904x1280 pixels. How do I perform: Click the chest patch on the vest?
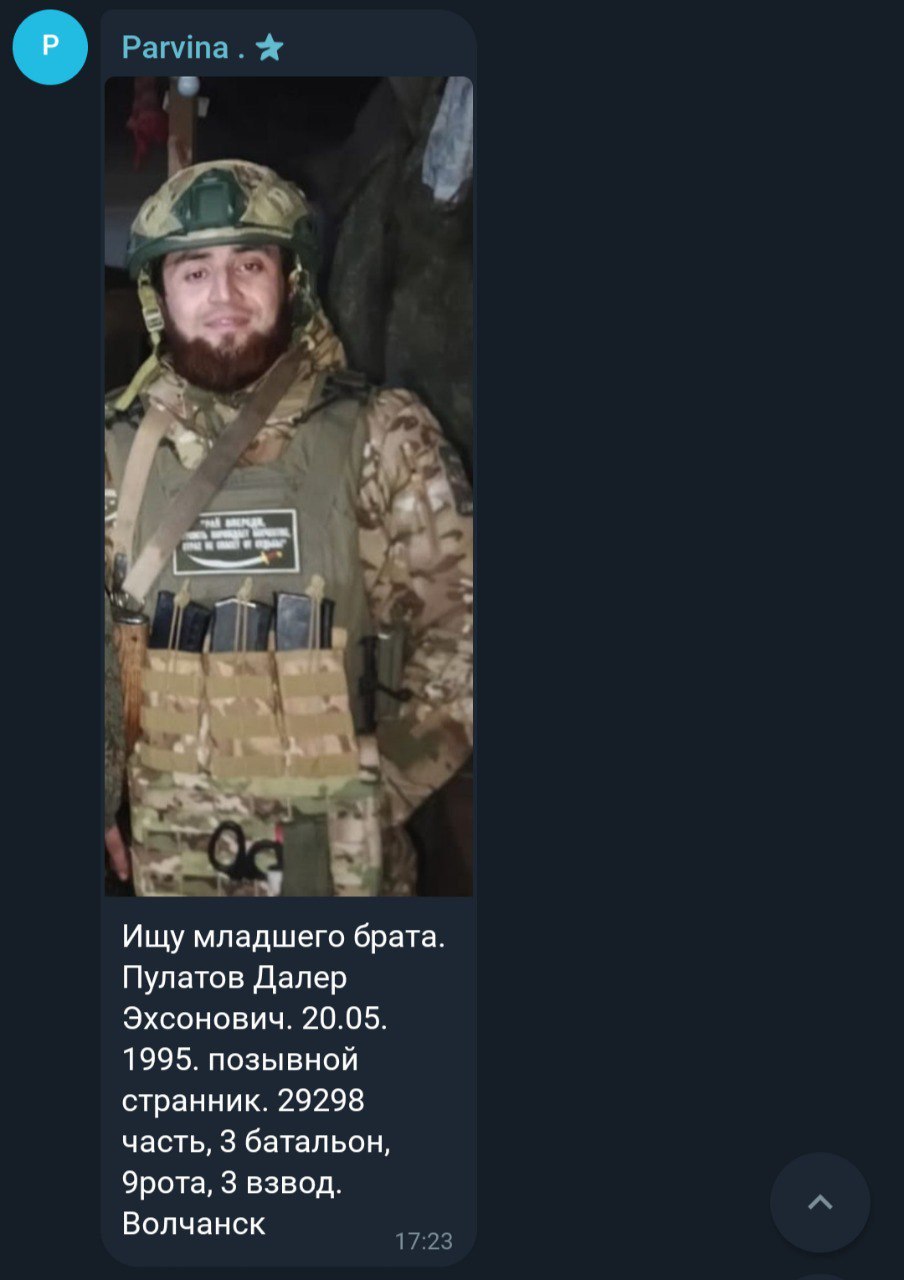click(235, 541)
